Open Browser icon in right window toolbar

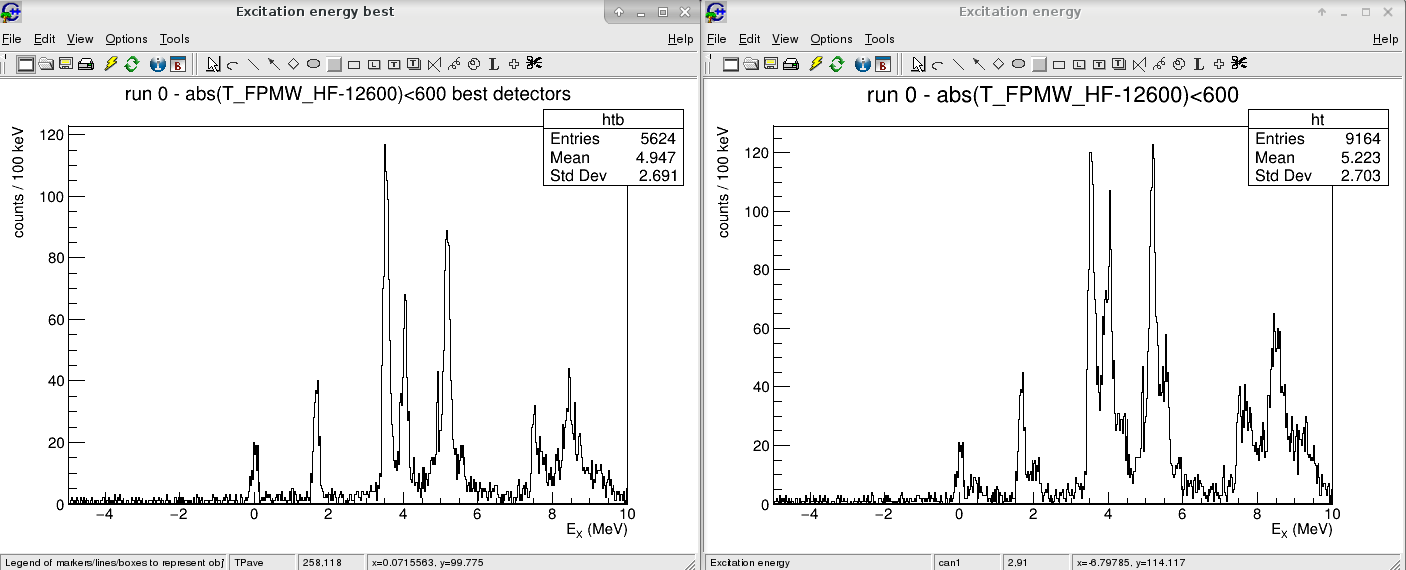883,64
